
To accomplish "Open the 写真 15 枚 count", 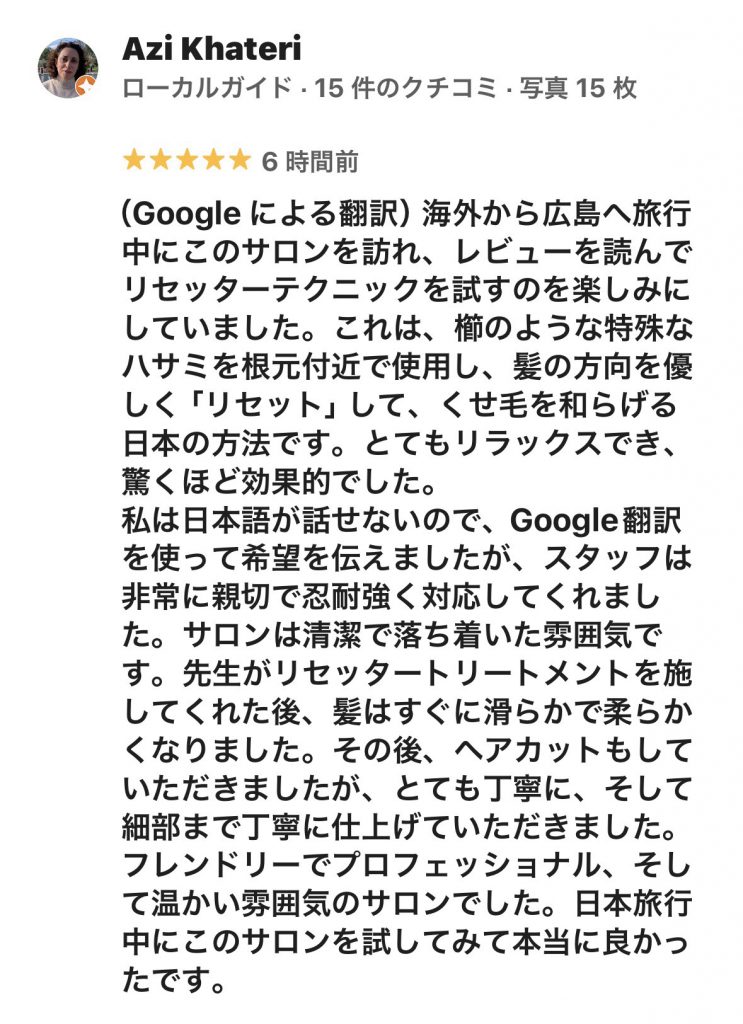I will [x=577, y=89].
